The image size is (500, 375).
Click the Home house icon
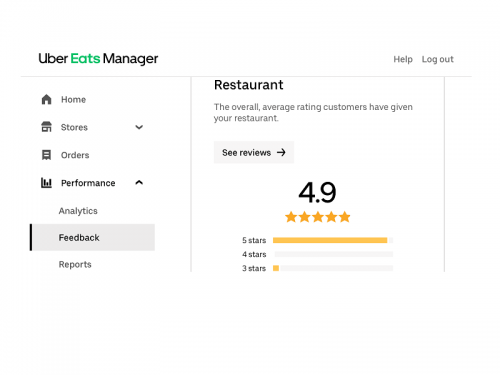tap(46, 99)
